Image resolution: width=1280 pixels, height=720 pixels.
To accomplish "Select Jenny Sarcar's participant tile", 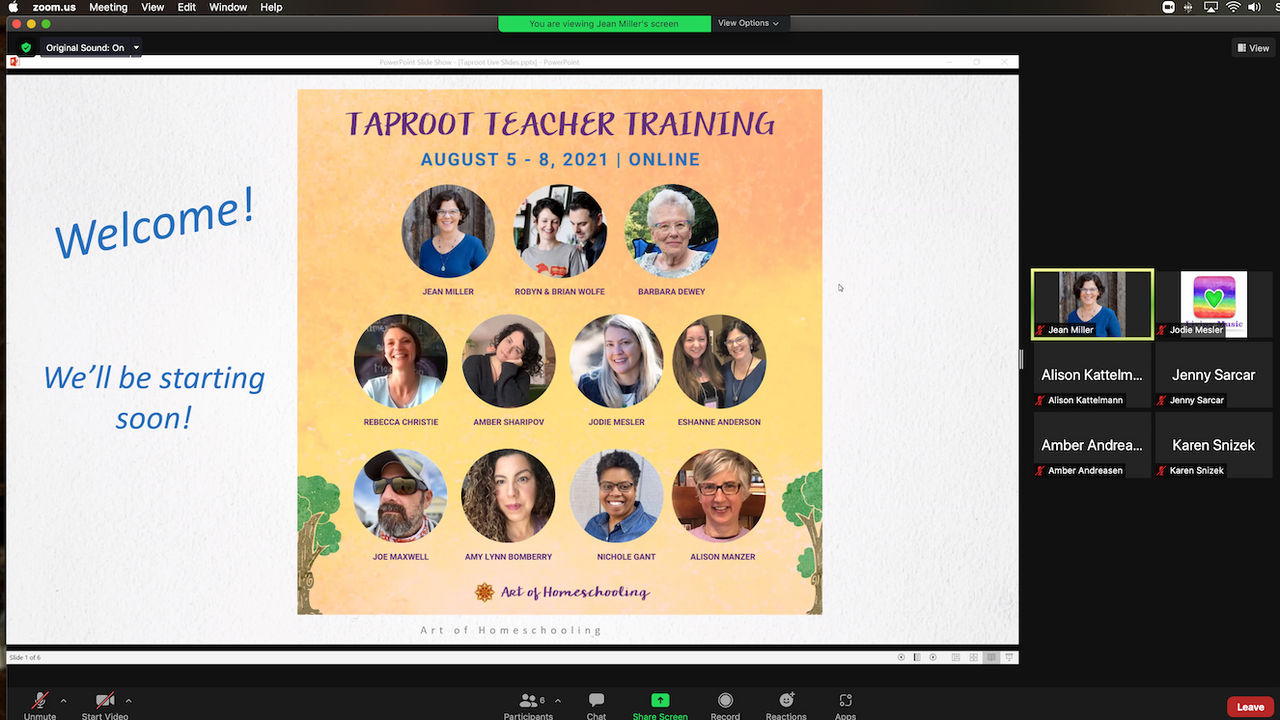I will pyautogui.click(x=1213, y=374).
